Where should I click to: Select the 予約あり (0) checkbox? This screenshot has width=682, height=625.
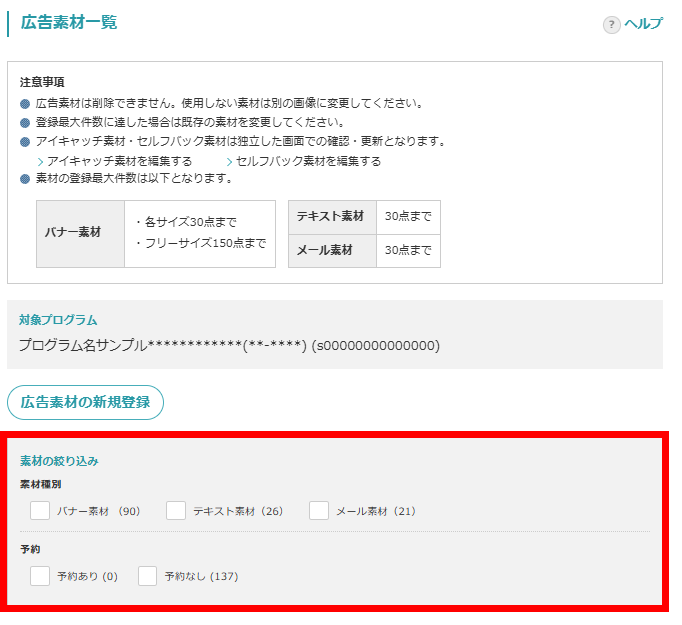point(40,576)
